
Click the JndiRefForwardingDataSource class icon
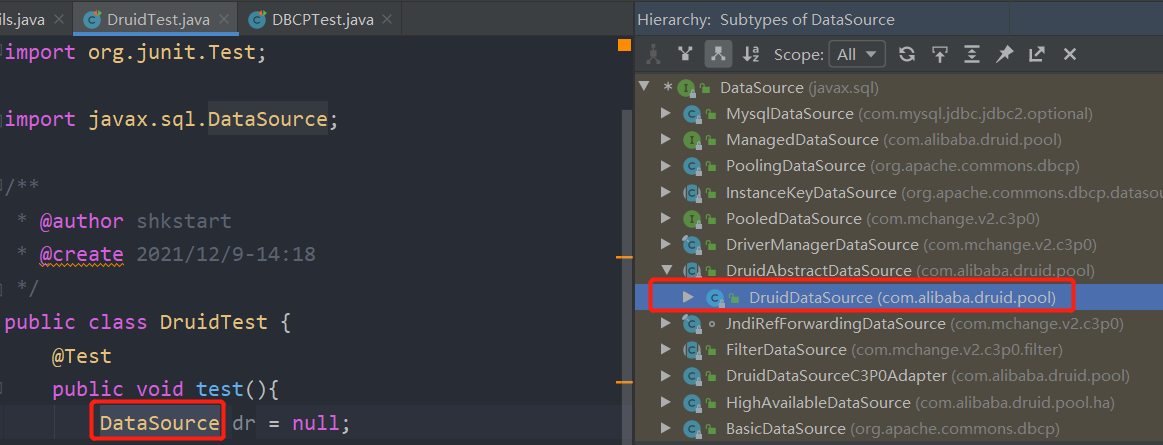692,323
